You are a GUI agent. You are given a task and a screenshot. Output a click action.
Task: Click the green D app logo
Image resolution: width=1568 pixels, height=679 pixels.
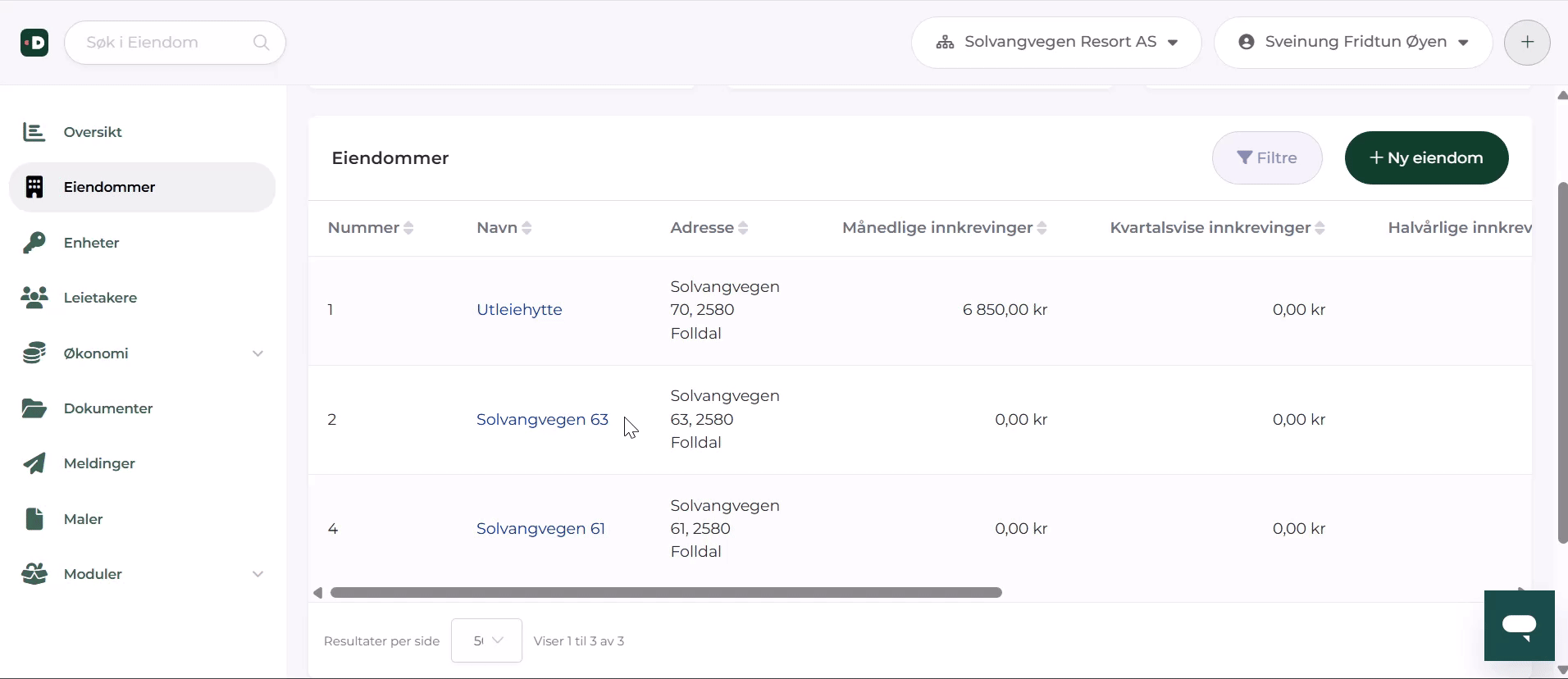pos(34,42)
